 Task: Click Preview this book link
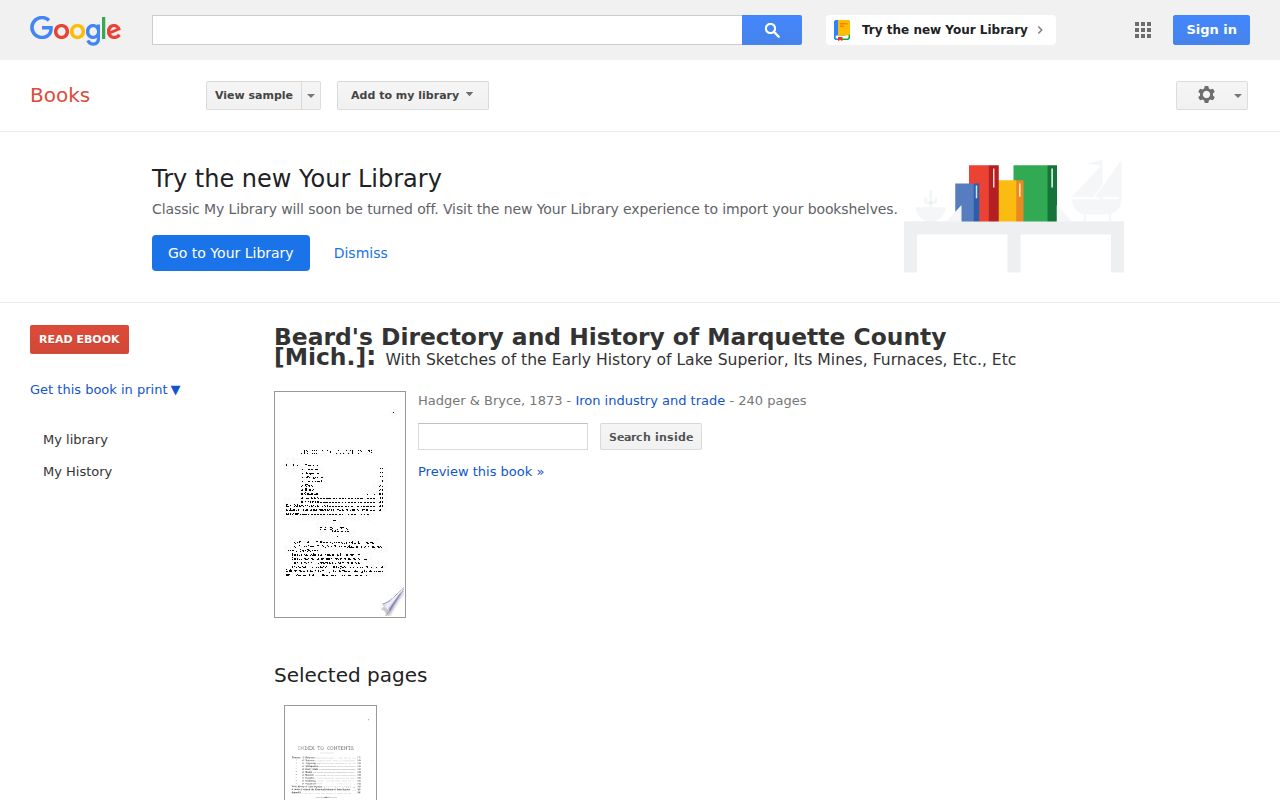481,472
